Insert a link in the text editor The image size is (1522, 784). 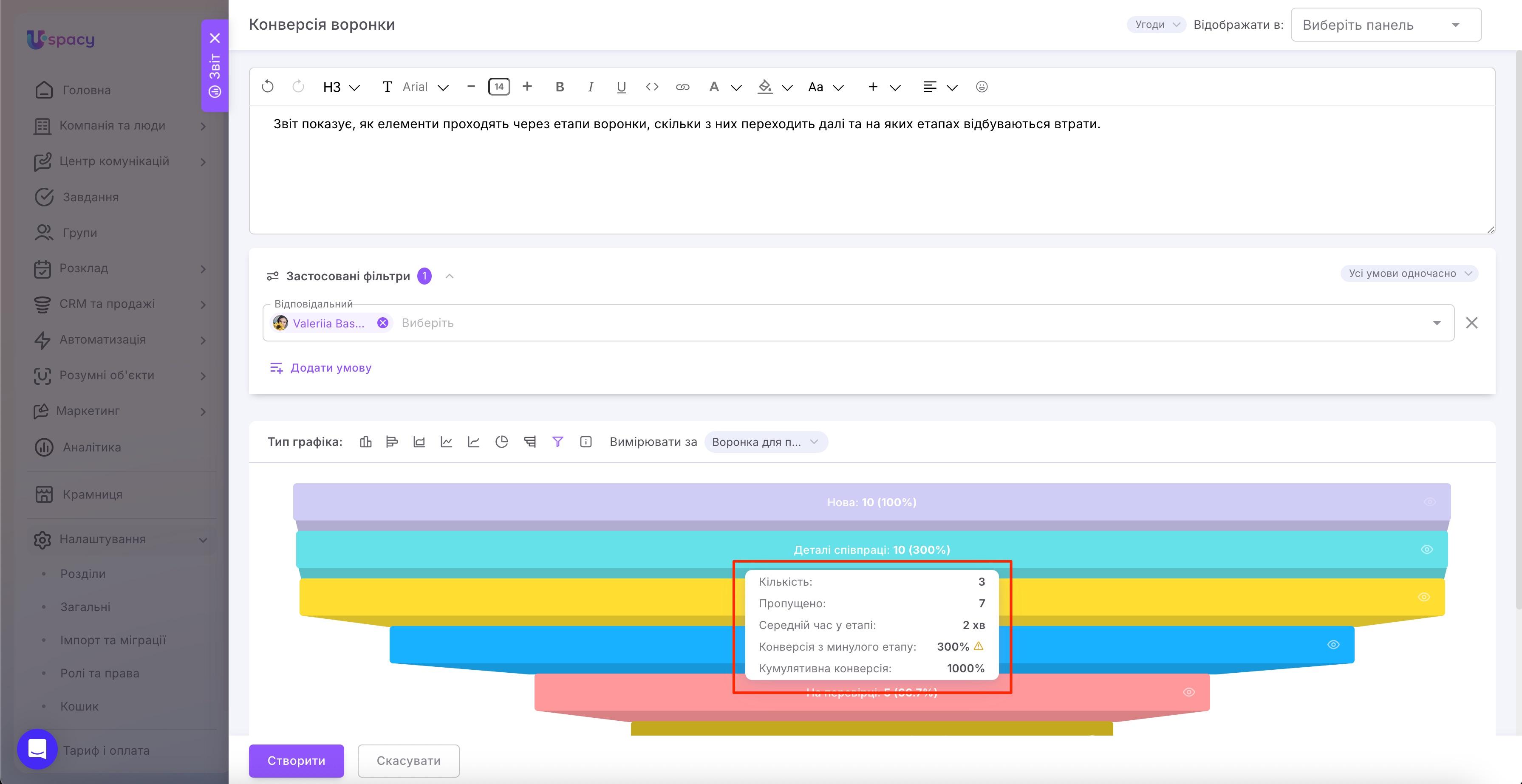[x=682, y=87]
